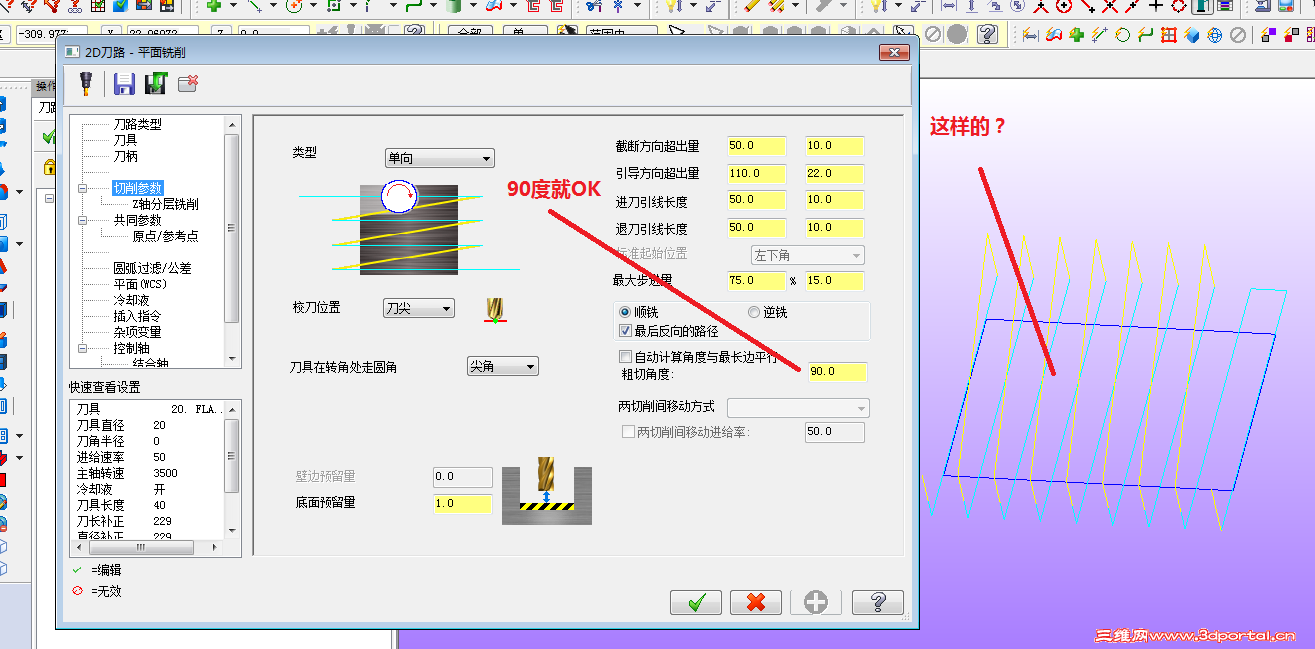This screenshot has height=649, width=1315.
Task: Click the 底面预留量 field showing 1.0
Action: 463,504
